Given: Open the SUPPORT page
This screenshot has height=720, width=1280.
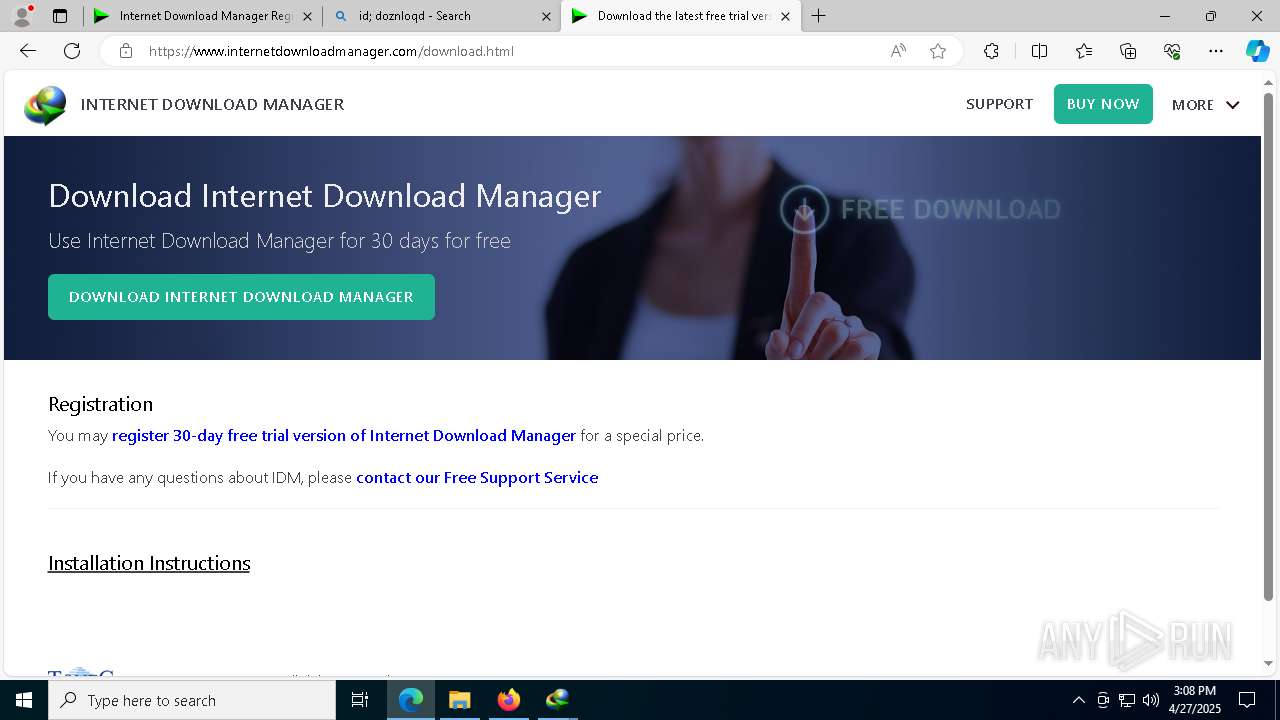Looking at the screenshot, I should tap(999, 104).
